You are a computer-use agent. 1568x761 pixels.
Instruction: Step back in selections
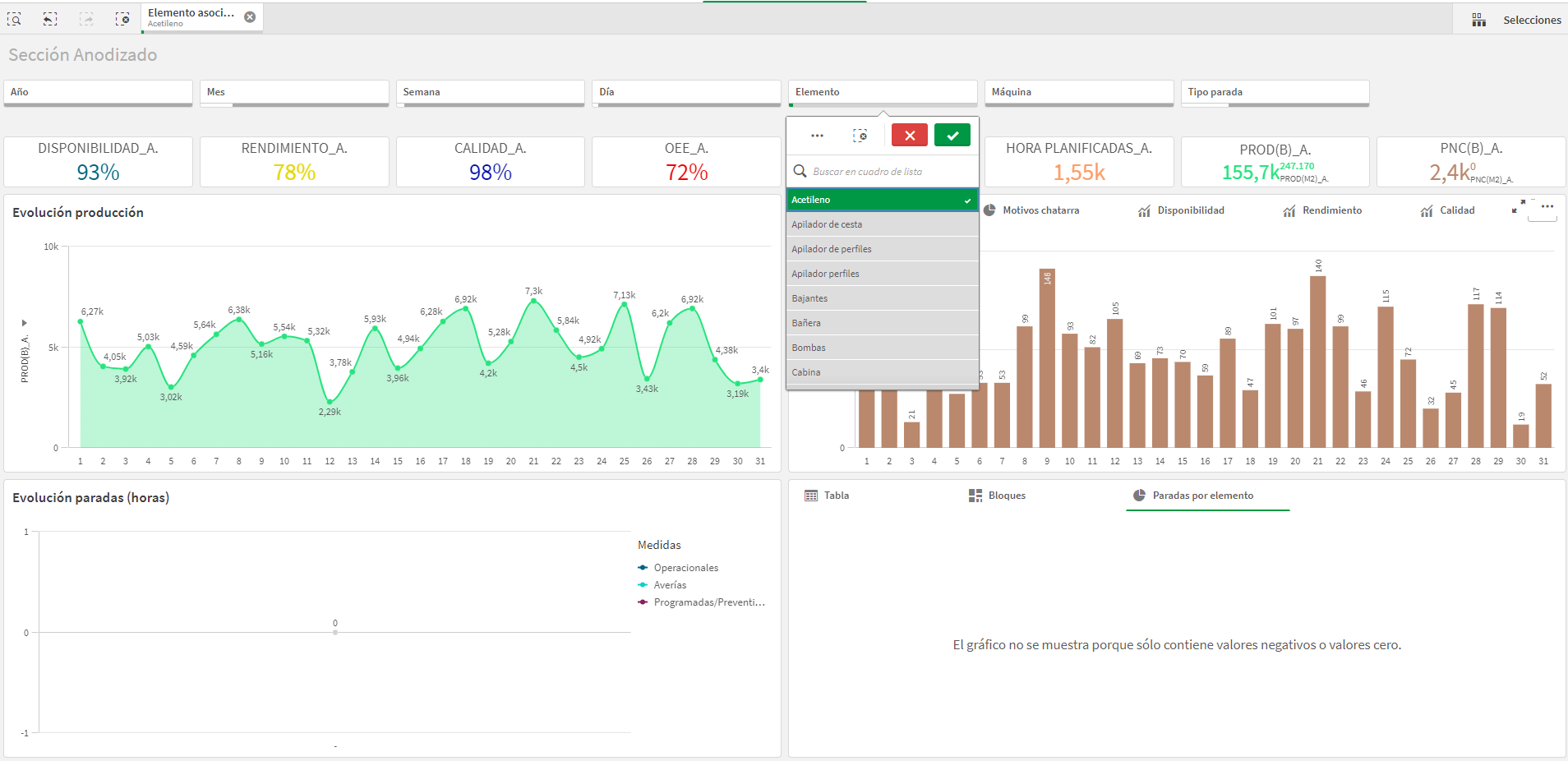tap(50, 19)
